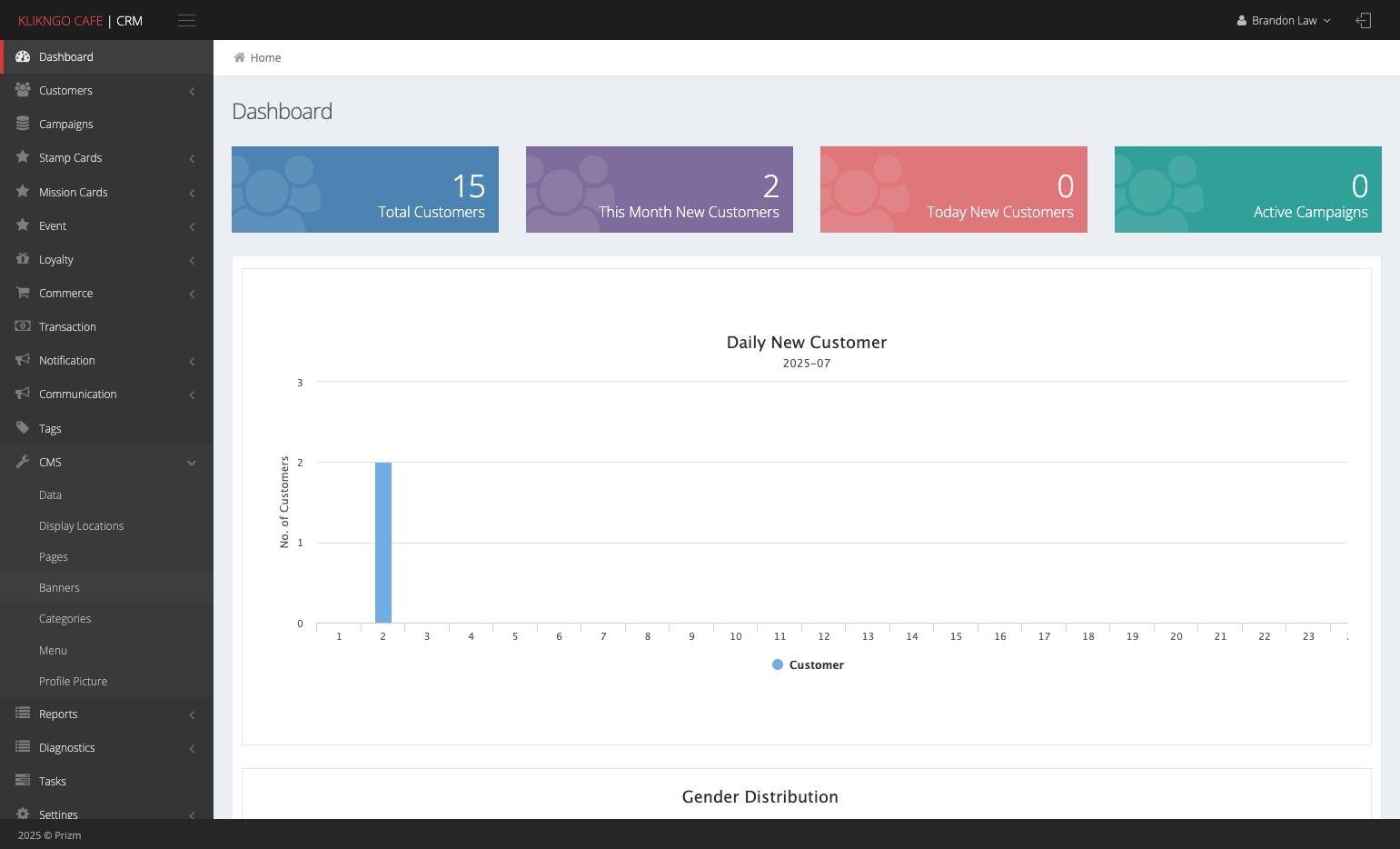
Task: Click the Dashboard gauge icon in the sidebar
Action: [23, 56]
